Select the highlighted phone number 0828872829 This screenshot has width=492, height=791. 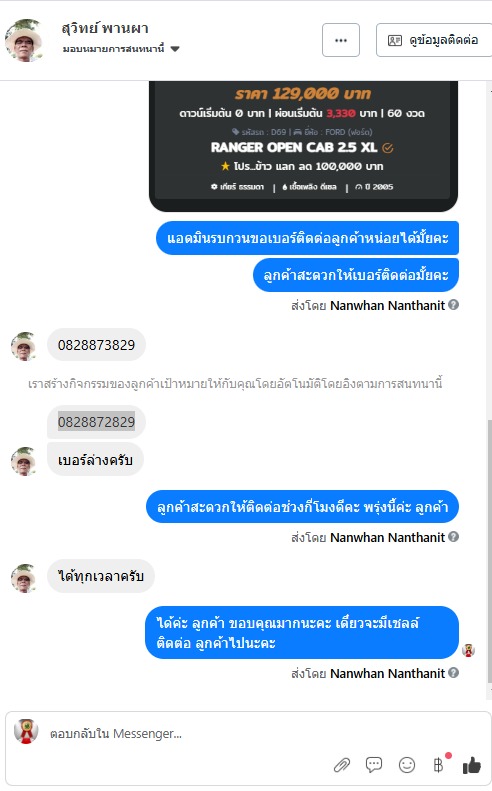coord(96,422)
